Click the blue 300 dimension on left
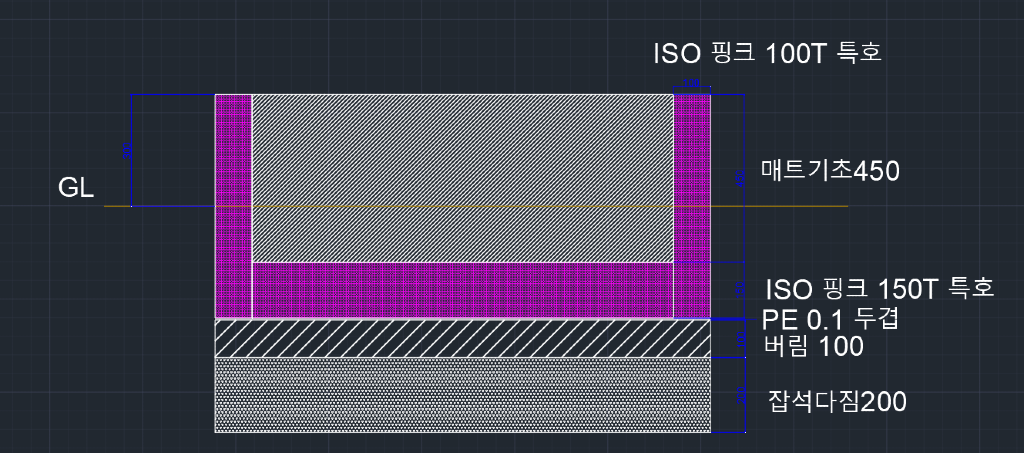 (128, 151)
